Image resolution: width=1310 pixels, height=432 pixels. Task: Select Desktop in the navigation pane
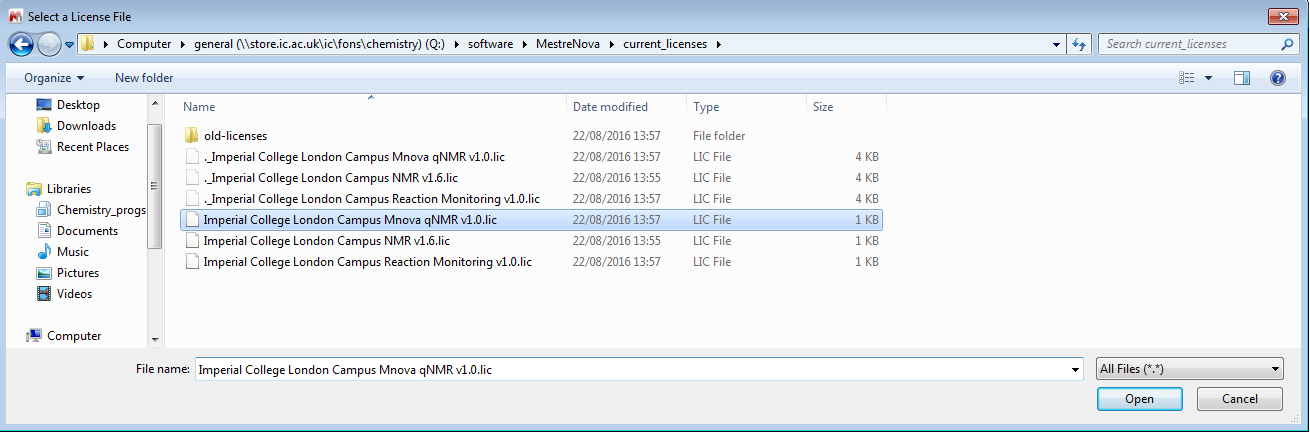click(x=78, y=105)
